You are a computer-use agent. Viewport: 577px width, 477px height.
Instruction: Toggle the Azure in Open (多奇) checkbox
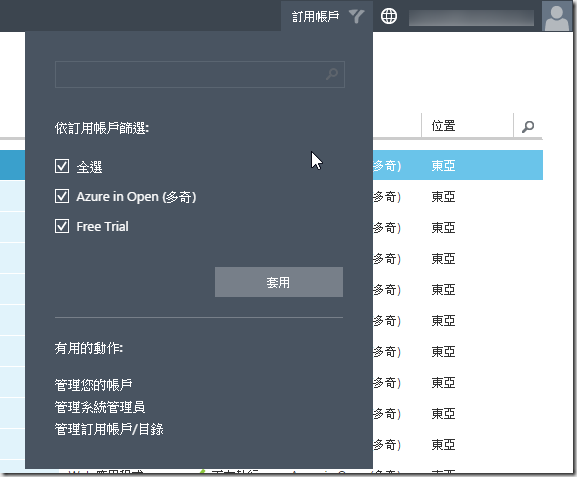(62, 196)
